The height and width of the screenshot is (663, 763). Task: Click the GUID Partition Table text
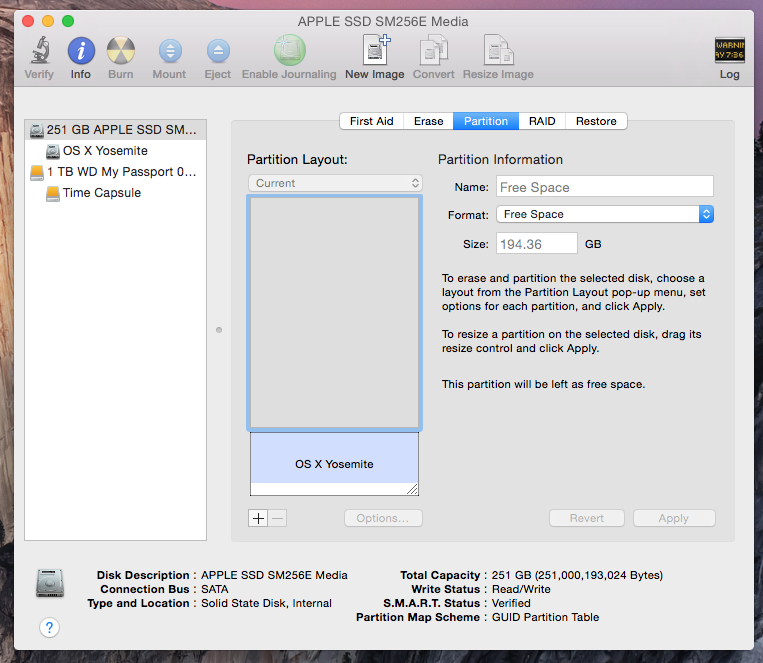545,617
